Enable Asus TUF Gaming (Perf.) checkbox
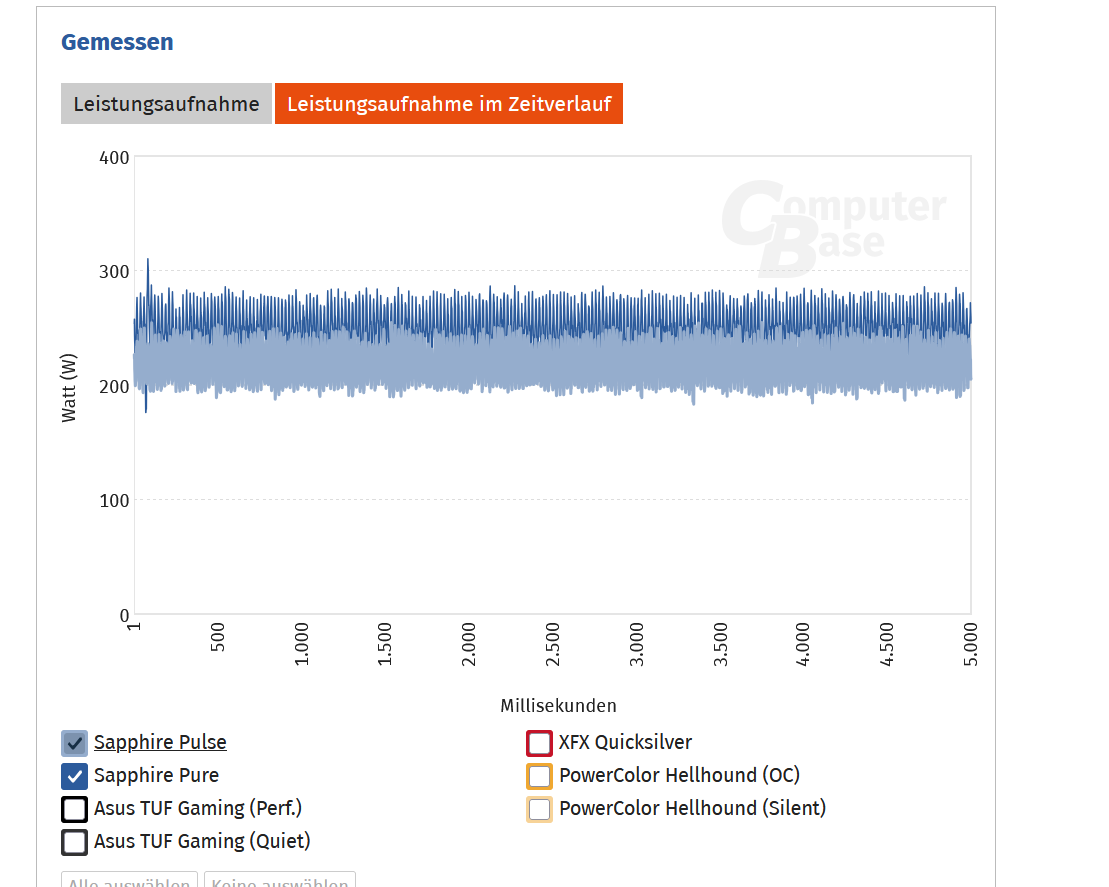1109x887 pixels. [x=74, y=809]
